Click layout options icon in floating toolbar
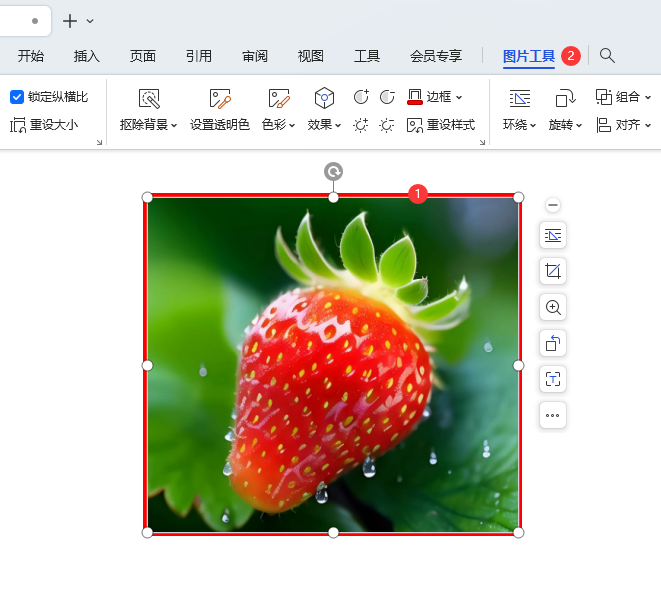This screenshot has width=661, height=590. tap(553, 235)
